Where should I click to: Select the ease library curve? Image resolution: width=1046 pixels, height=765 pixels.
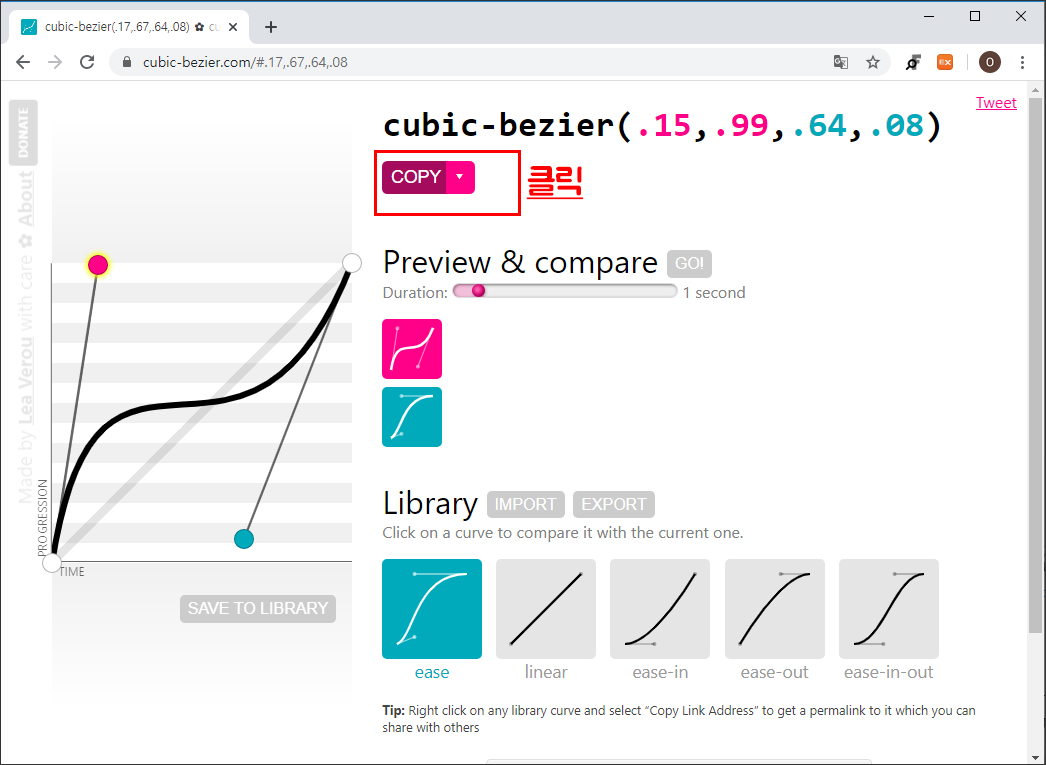coord(432,609)
